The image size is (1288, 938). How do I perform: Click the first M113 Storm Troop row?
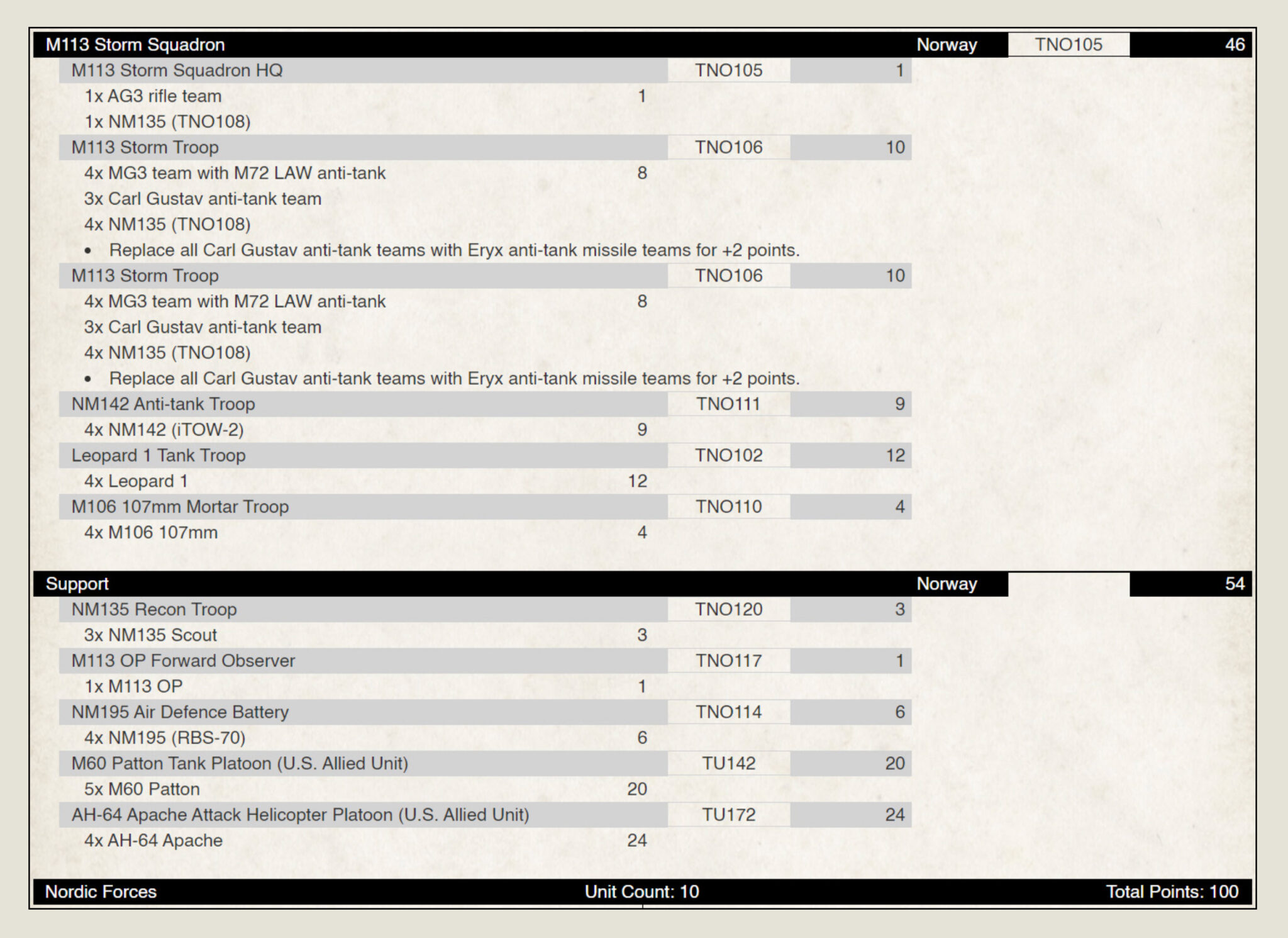(x=145, y=147)
